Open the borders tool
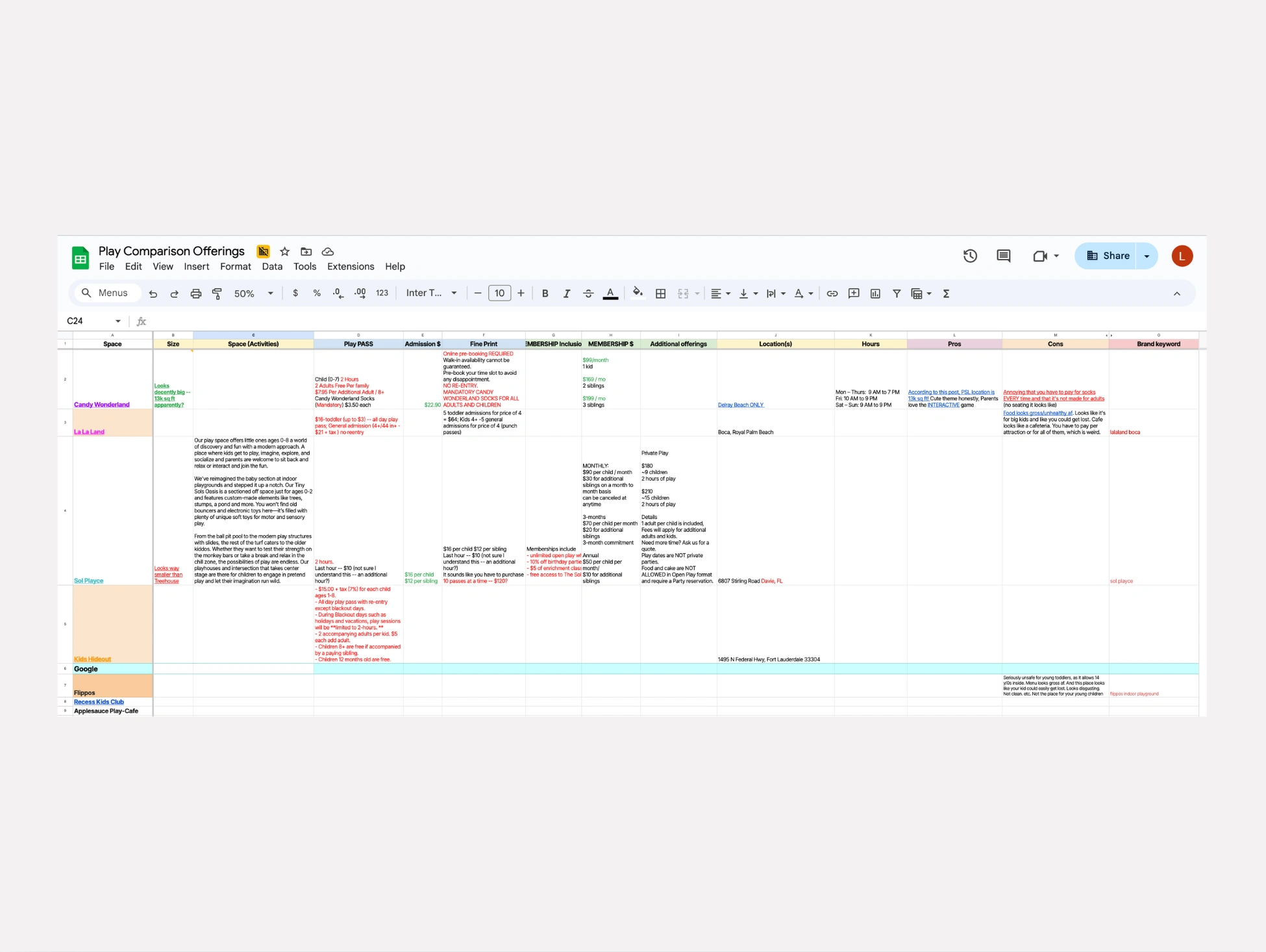 tap(660, 294)
